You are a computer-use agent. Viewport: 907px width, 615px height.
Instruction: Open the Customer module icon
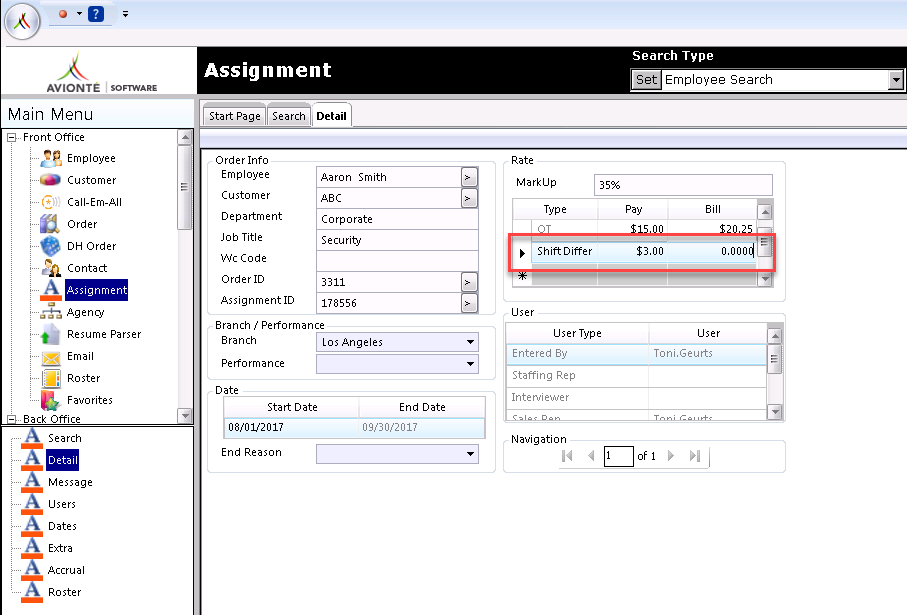click(50, 180)
